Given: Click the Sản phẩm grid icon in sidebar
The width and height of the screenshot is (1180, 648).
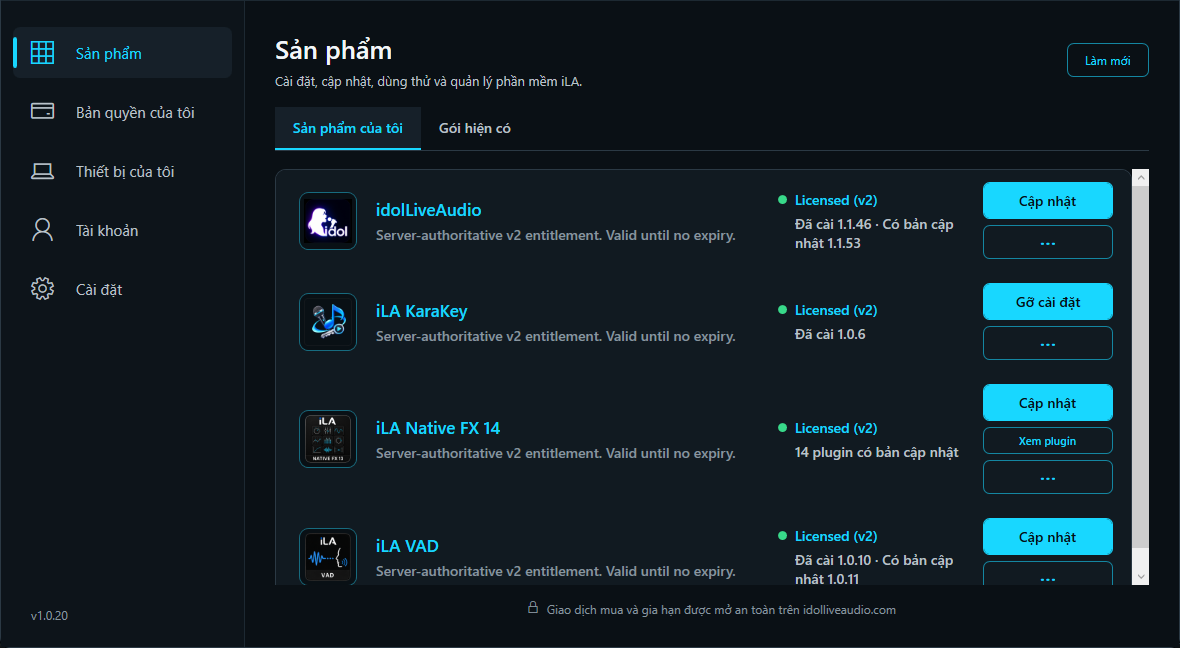Looking at the screenshot, I should 42,53.
